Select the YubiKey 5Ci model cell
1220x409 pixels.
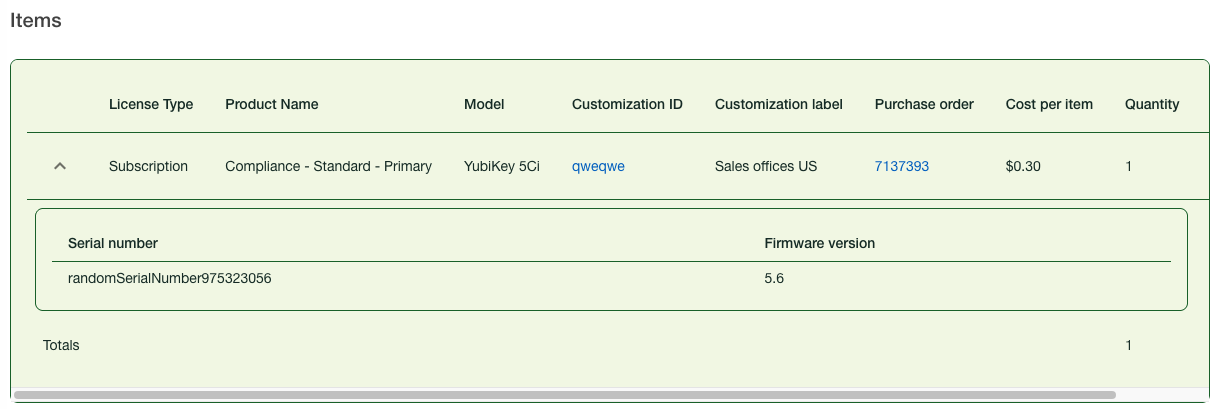pyautogui.click(x=501, y=167)
